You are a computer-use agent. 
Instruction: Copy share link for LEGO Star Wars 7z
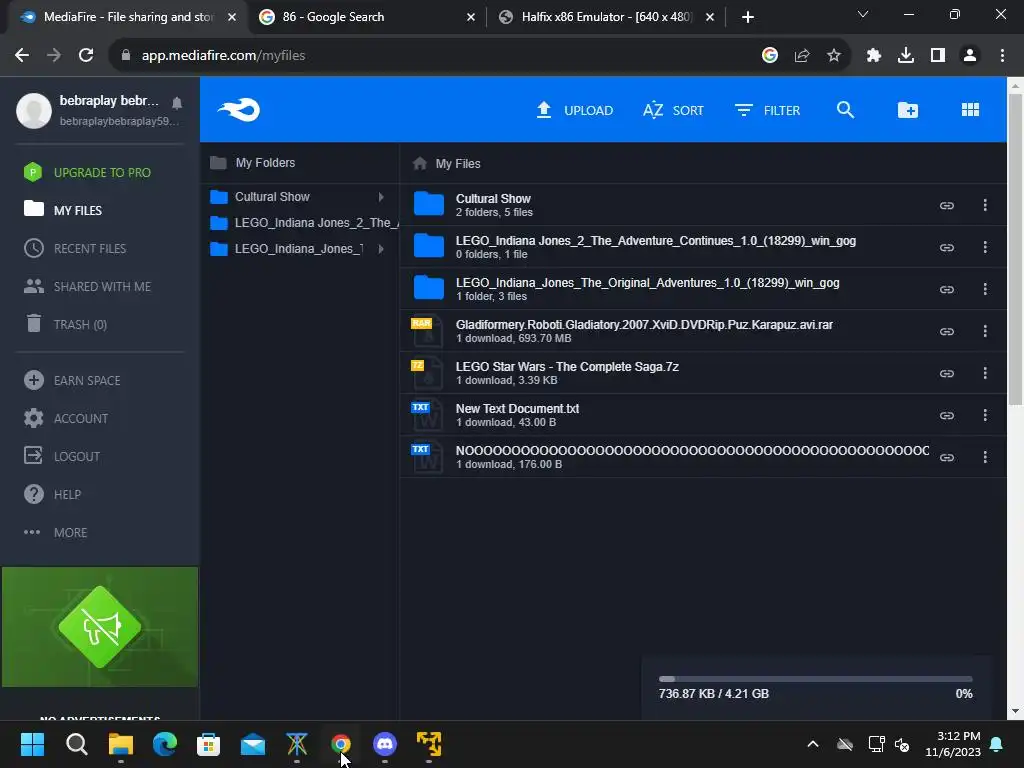(x=946, y=374)
